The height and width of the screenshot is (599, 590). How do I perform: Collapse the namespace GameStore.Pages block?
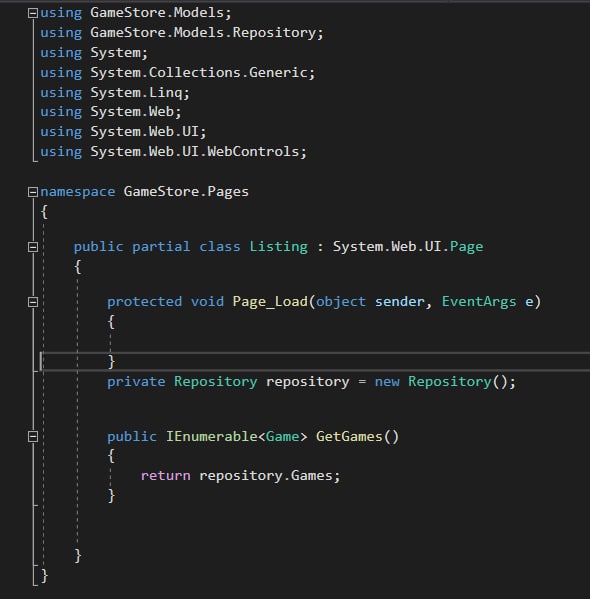[x=33, y=192]
